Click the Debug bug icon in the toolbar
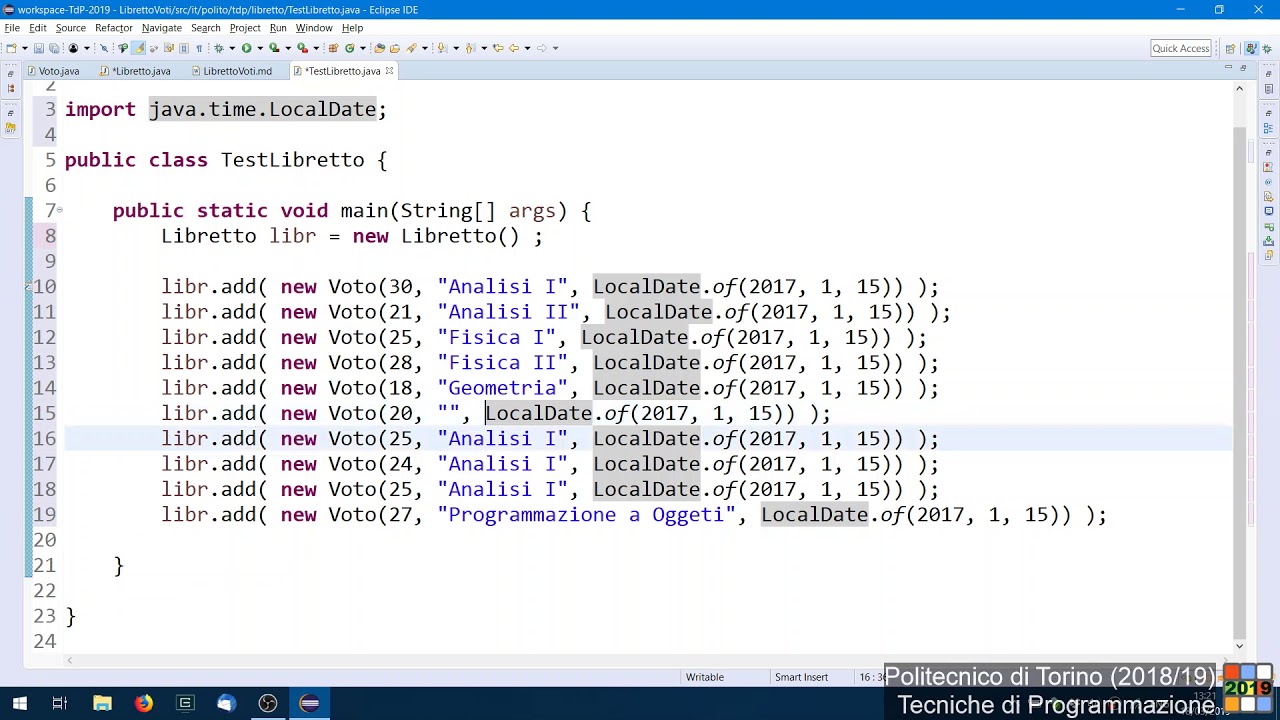Screen dimensions: 1280x720 [218, 48]
